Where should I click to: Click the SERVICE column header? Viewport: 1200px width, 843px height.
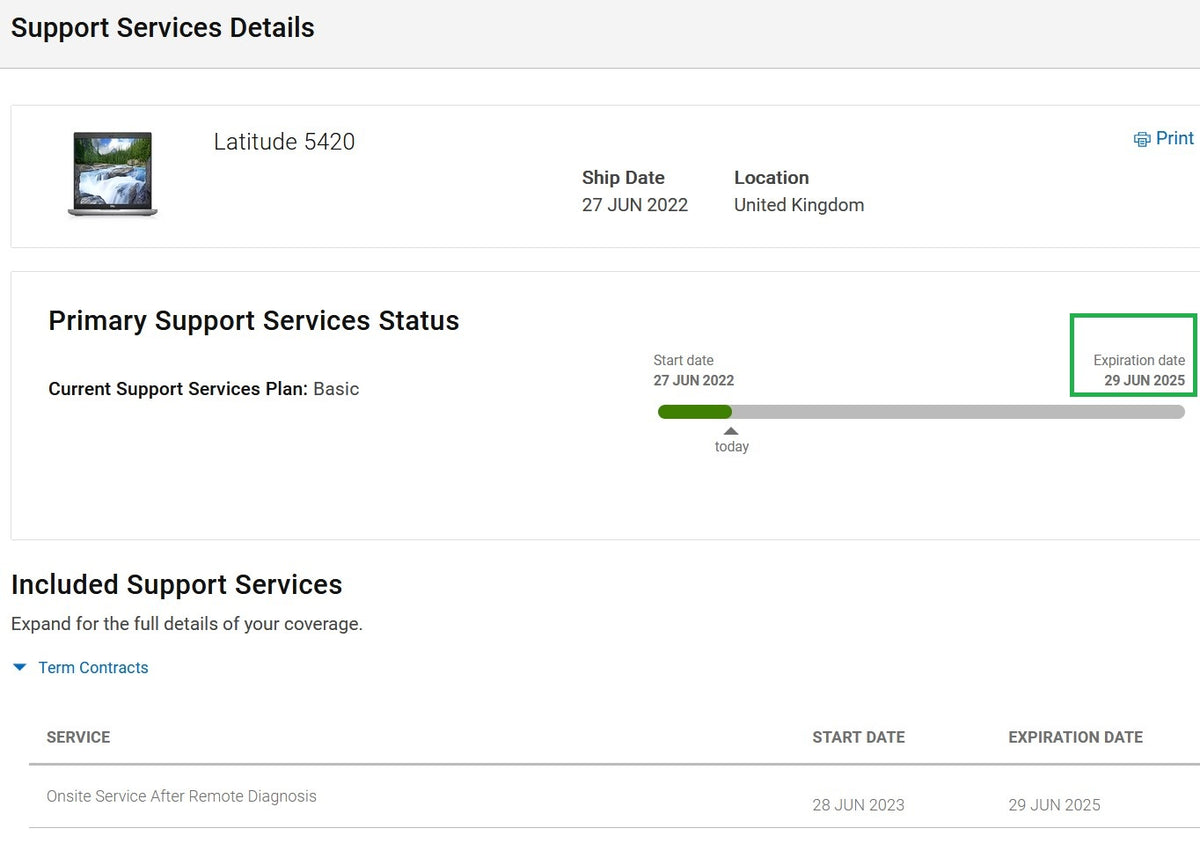78,737
